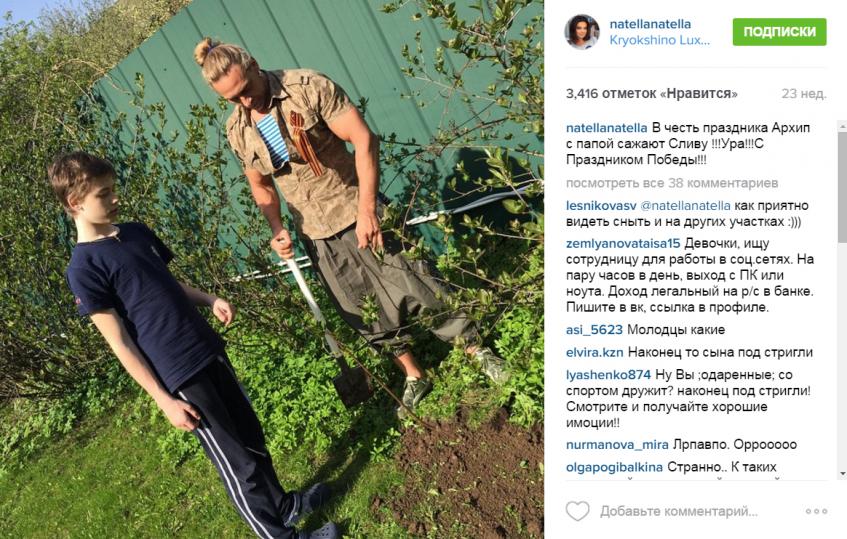Open zemlyanovataisa15 commenter profile
This screenshot has width=847, height=539.
pos(623,244)
